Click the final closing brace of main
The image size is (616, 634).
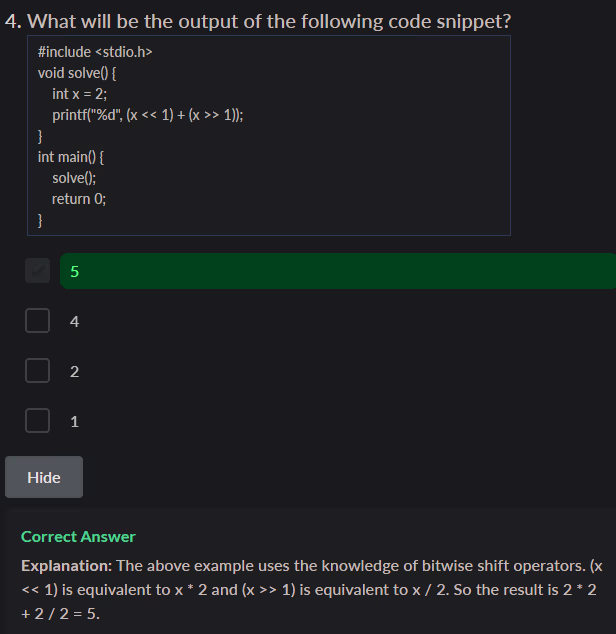click(40, 219)
